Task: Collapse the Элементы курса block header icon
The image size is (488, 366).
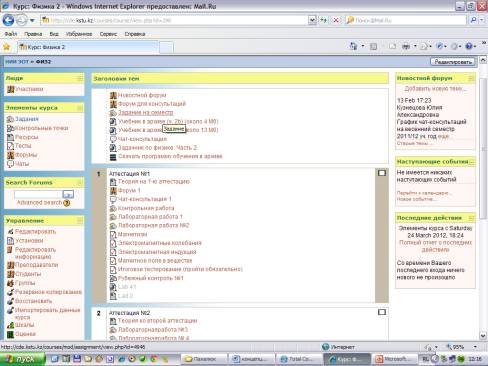Action: click(x=80, y=108)
